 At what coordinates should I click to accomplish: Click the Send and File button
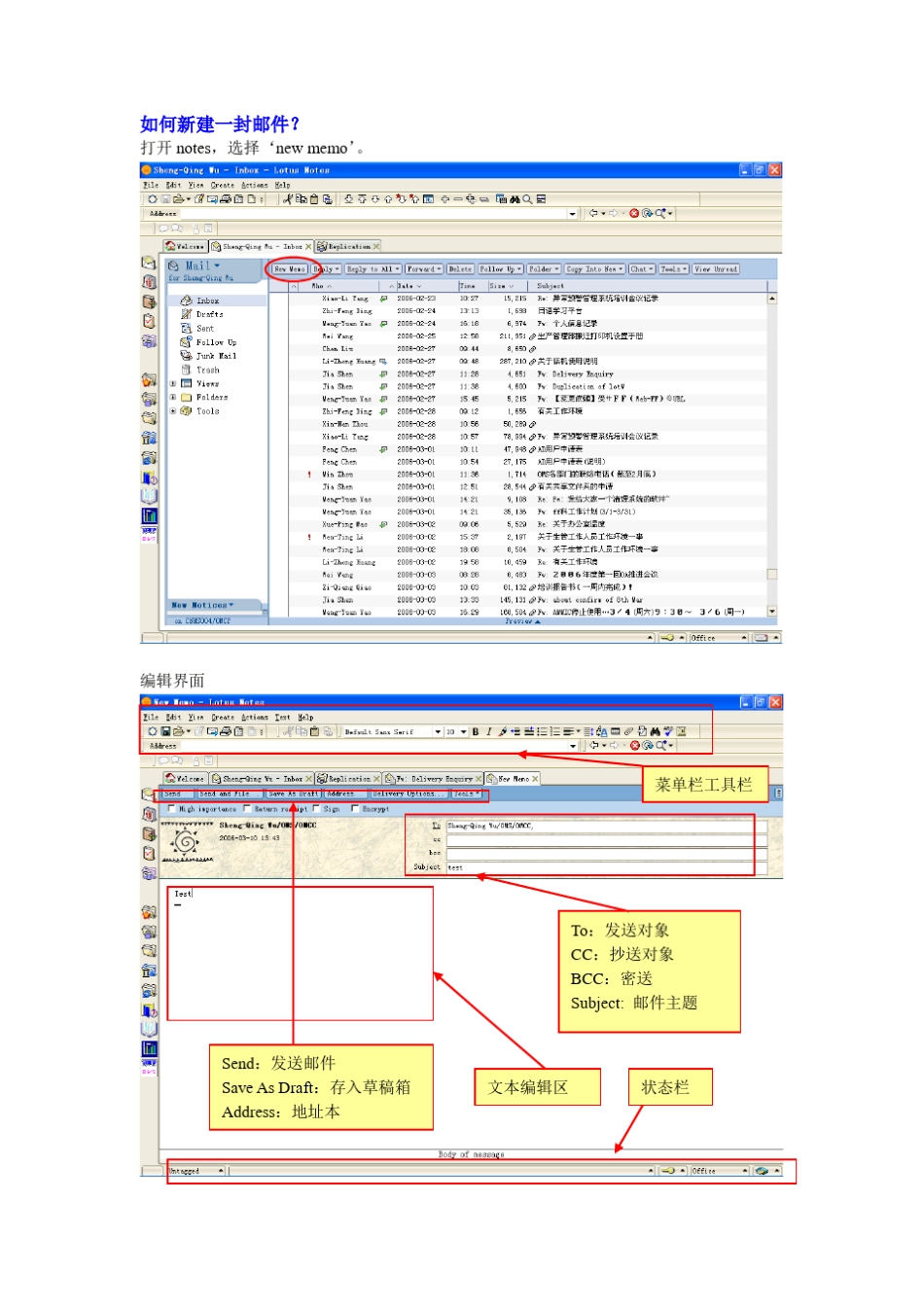pyautogui.click(x=230, y=795)
